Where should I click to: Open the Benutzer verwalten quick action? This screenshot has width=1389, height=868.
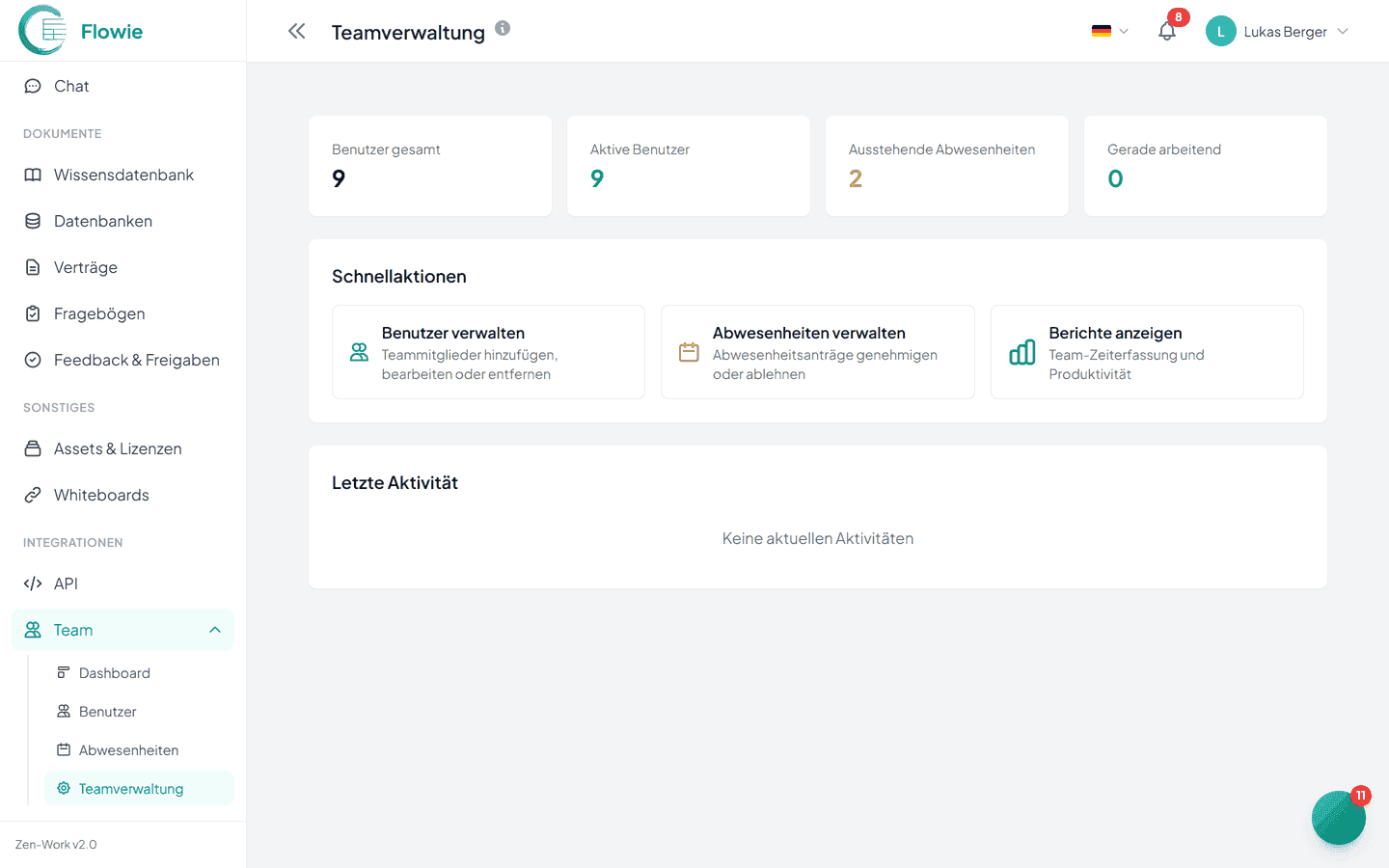pos(488,352)
